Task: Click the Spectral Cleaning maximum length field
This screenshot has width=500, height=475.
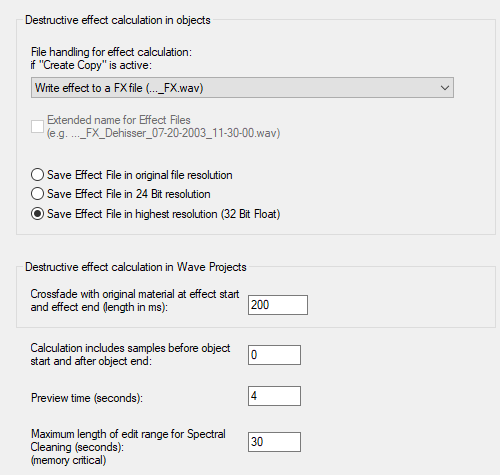Action: pos(274,442)
